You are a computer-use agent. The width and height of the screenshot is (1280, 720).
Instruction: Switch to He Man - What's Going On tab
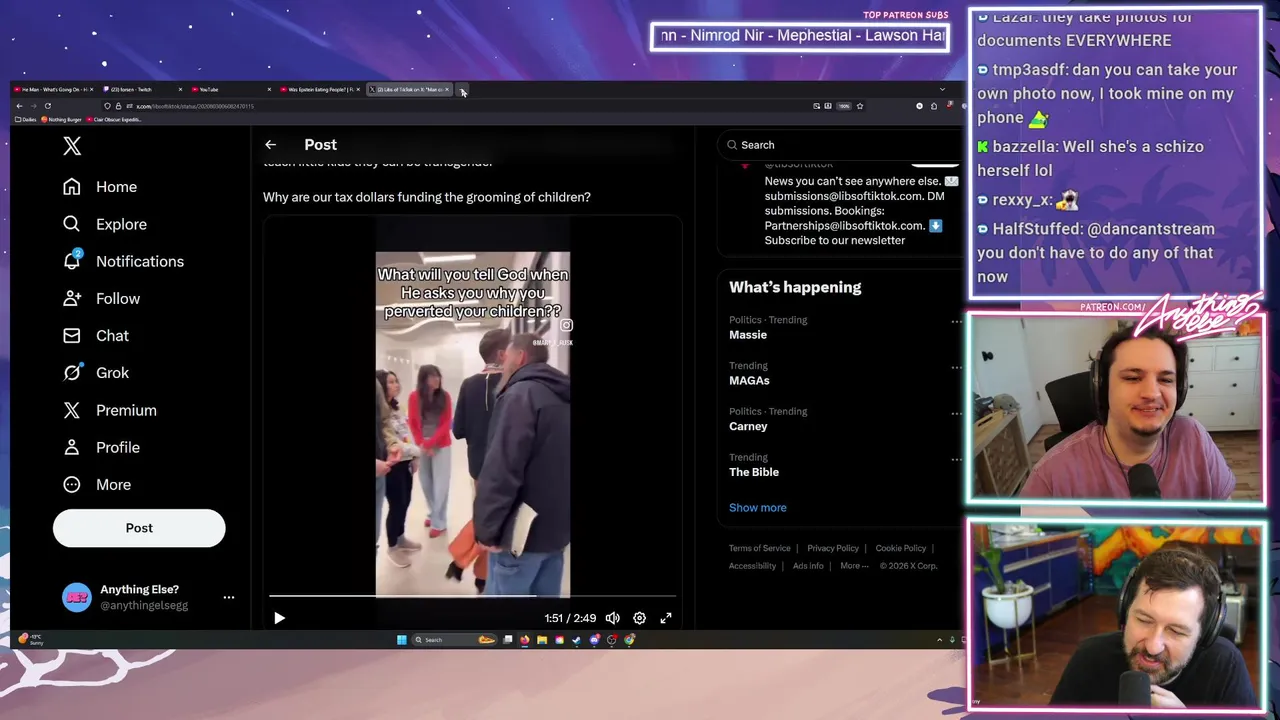pos(54,90)
